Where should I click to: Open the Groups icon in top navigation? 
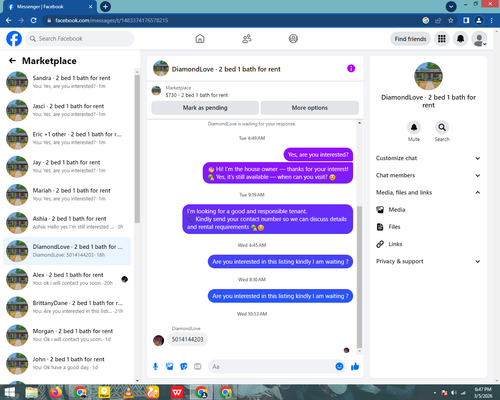click(293, 39)
